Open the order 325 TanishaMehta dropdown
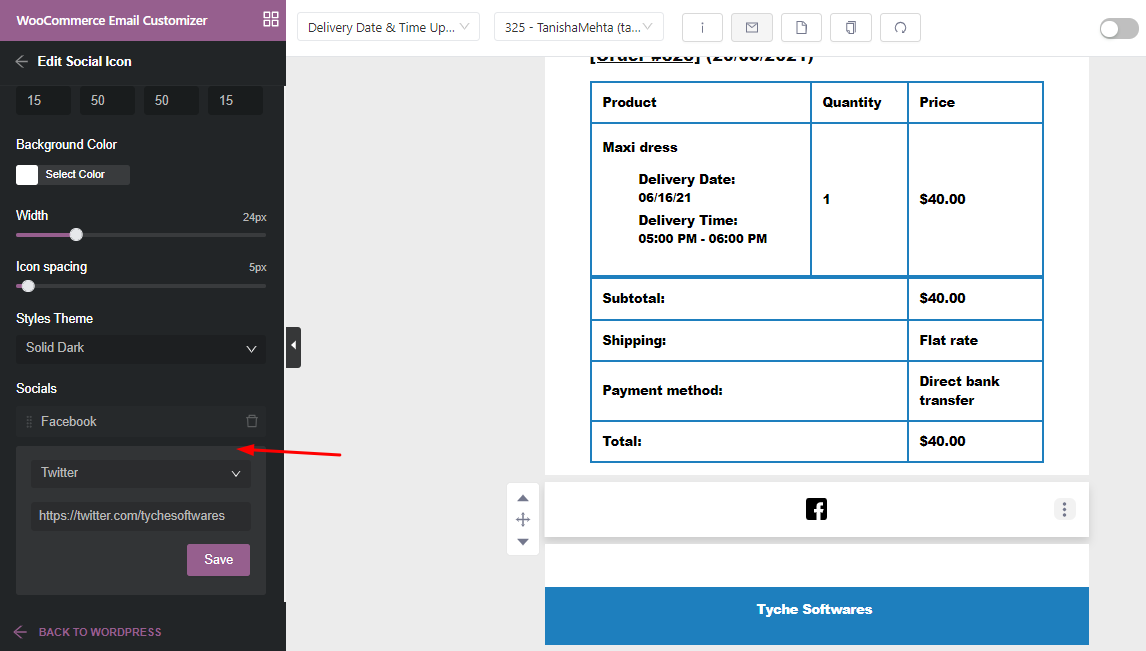1146x651 pixels. (x=578, y=28)
